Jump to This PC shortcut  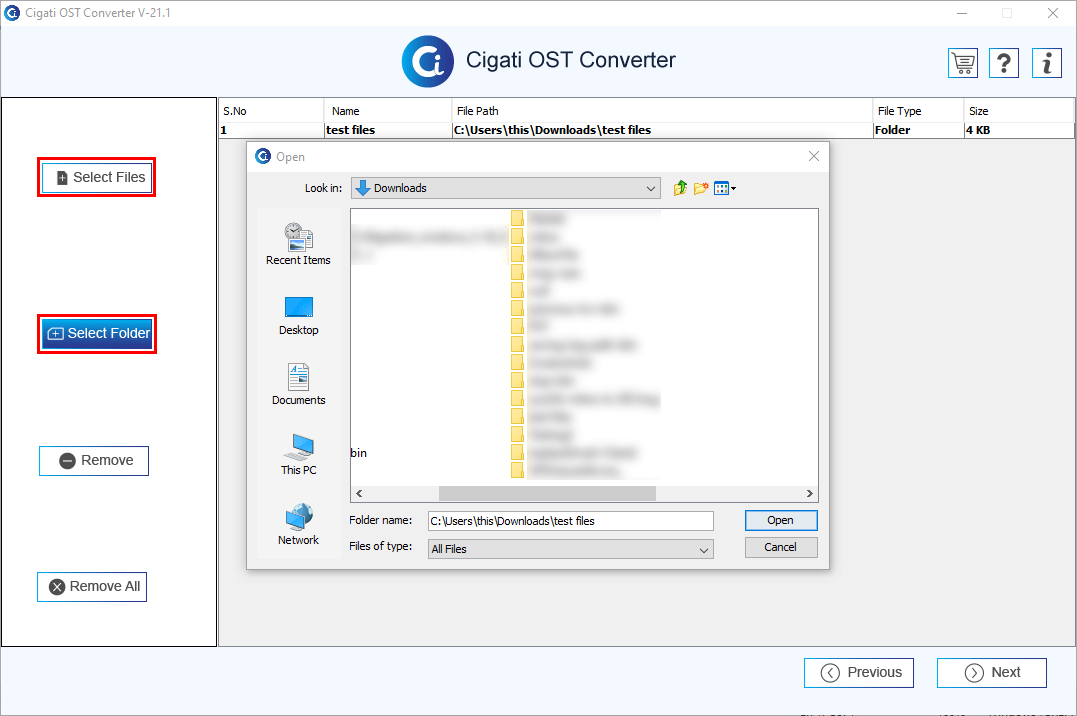point(298,454)
